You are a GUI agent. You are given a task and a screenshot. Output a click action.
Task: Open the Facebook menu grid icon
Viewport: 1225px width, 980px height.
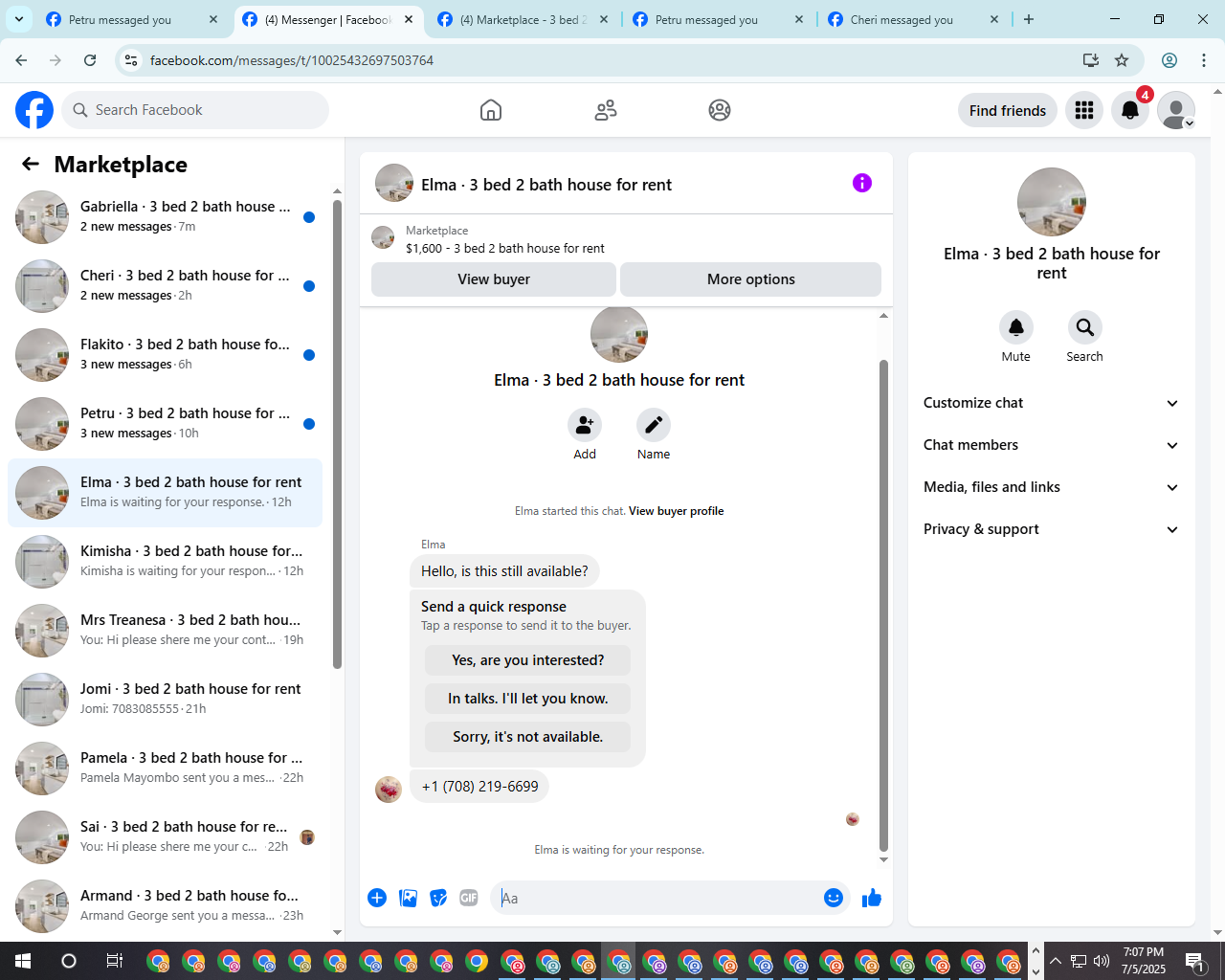[x=1084, y=110]
